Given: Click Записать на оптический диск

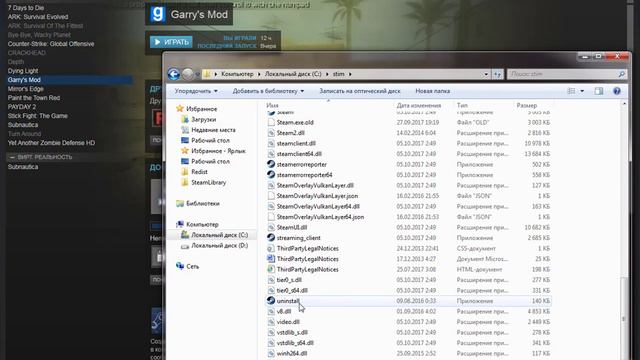Looking at the screenshot, I should pos(360,91).
